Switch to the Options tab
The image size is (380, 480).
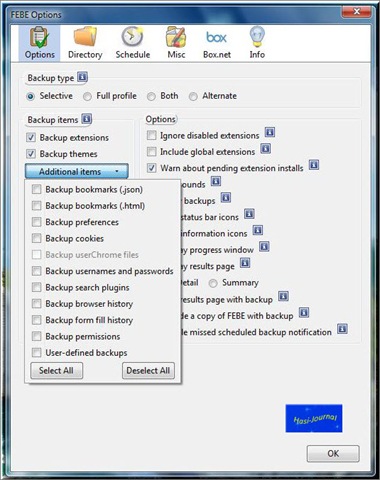coord(39,43)
